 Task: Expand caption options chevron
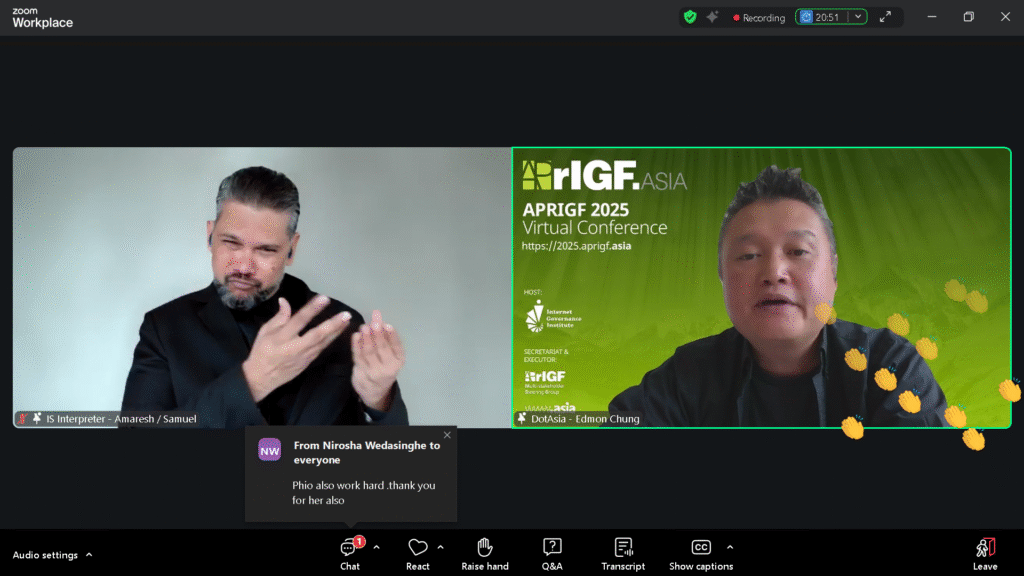[730, 547]
